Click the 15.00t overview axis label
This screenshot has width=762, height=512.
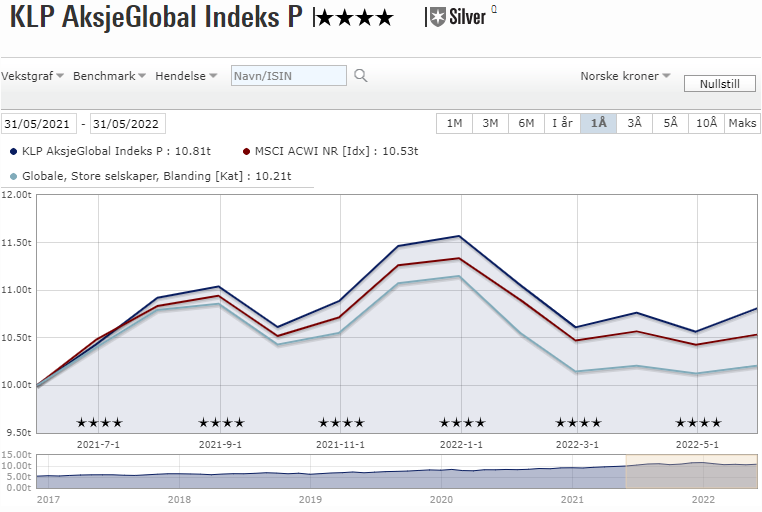(16, 455)
